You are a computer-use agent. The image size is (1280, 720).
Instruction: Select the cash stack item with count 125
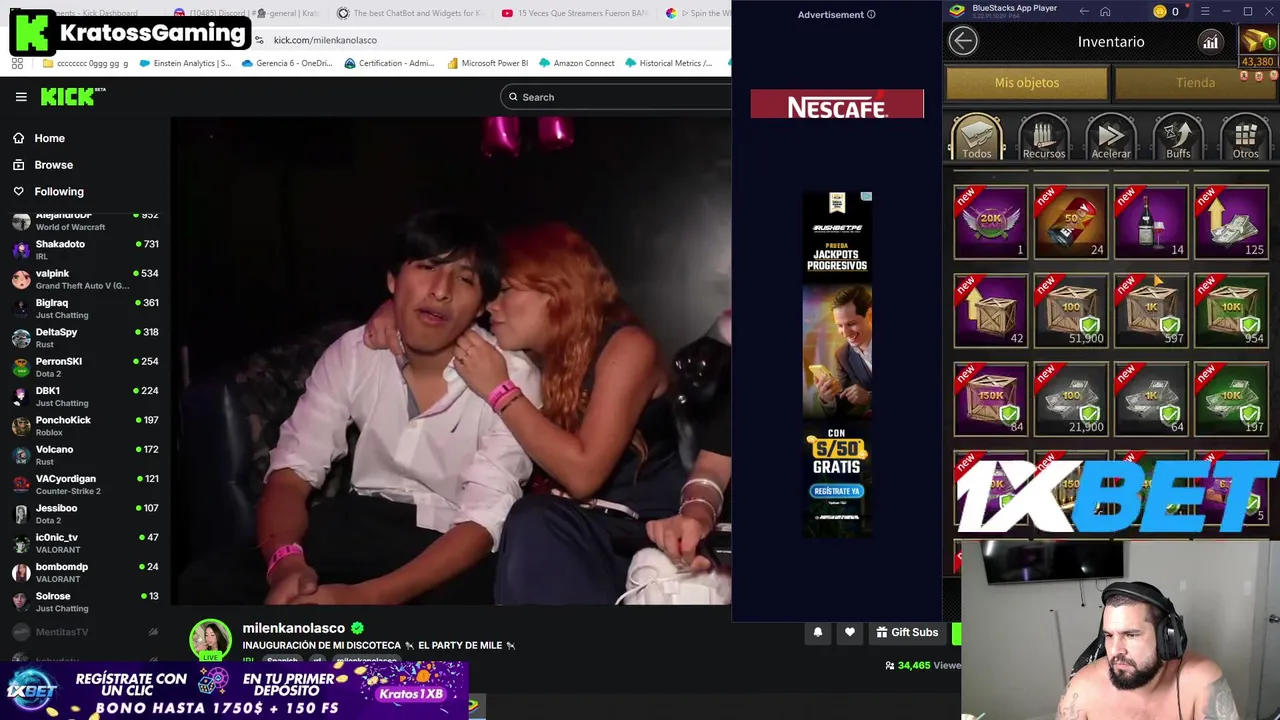pos(1231,222)
